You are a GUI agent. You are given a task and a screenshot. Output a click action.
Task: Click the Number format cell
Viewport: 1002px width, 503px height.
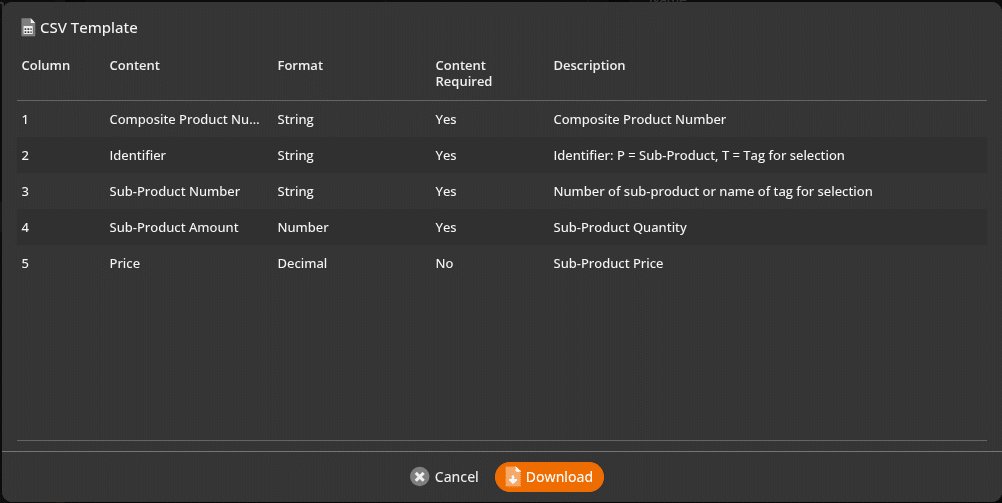point(303,228)
